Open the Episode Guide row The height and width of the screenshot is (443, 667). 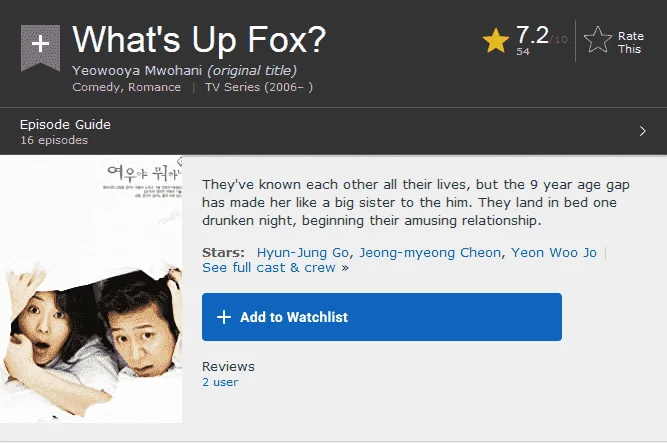334,131
